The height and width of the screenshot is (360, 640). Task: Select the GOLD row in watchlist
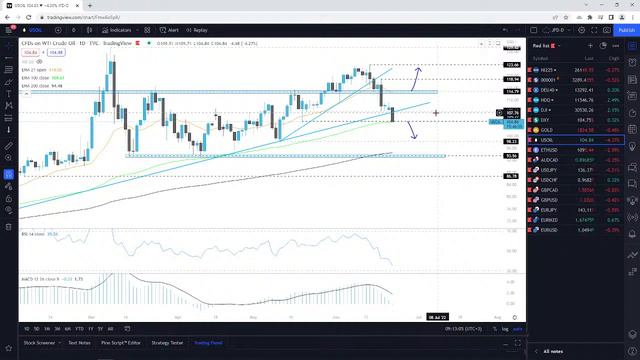pos(576,130)
